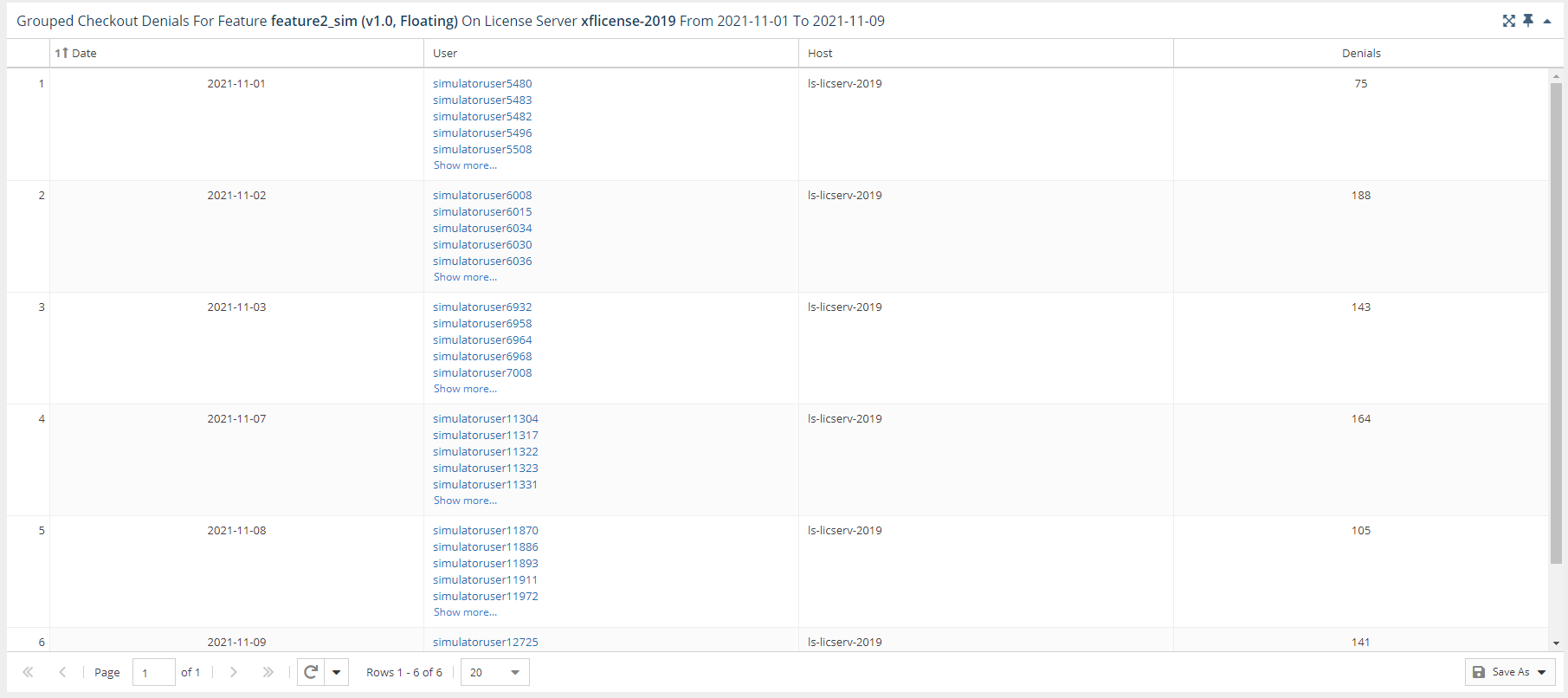Open user simulatoruser6968
1568x698 pixels.
(482, 357)
